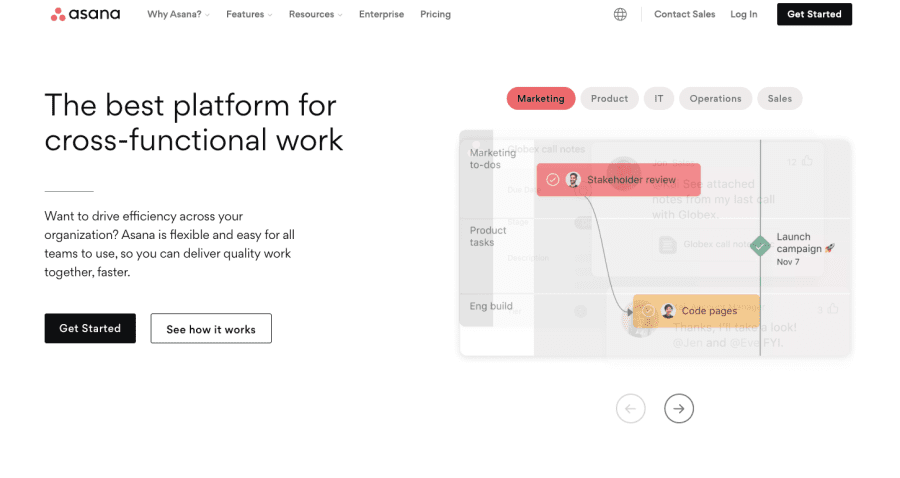The height and width of the screenshot is (478, 900).
Task: Go to next slide arrow
Action: [x=679, y=408]
